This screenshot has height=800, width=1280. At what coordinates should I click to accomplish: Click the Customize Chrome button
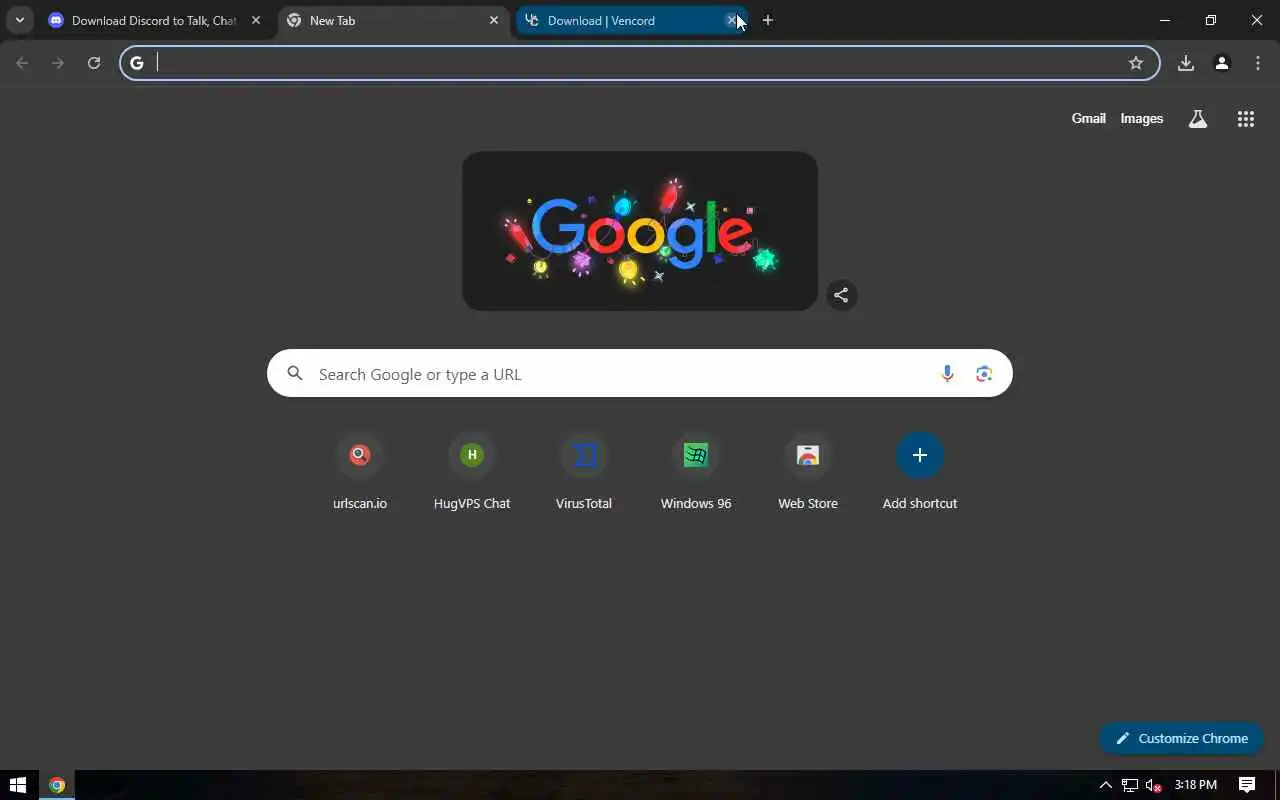[1181, 738]
